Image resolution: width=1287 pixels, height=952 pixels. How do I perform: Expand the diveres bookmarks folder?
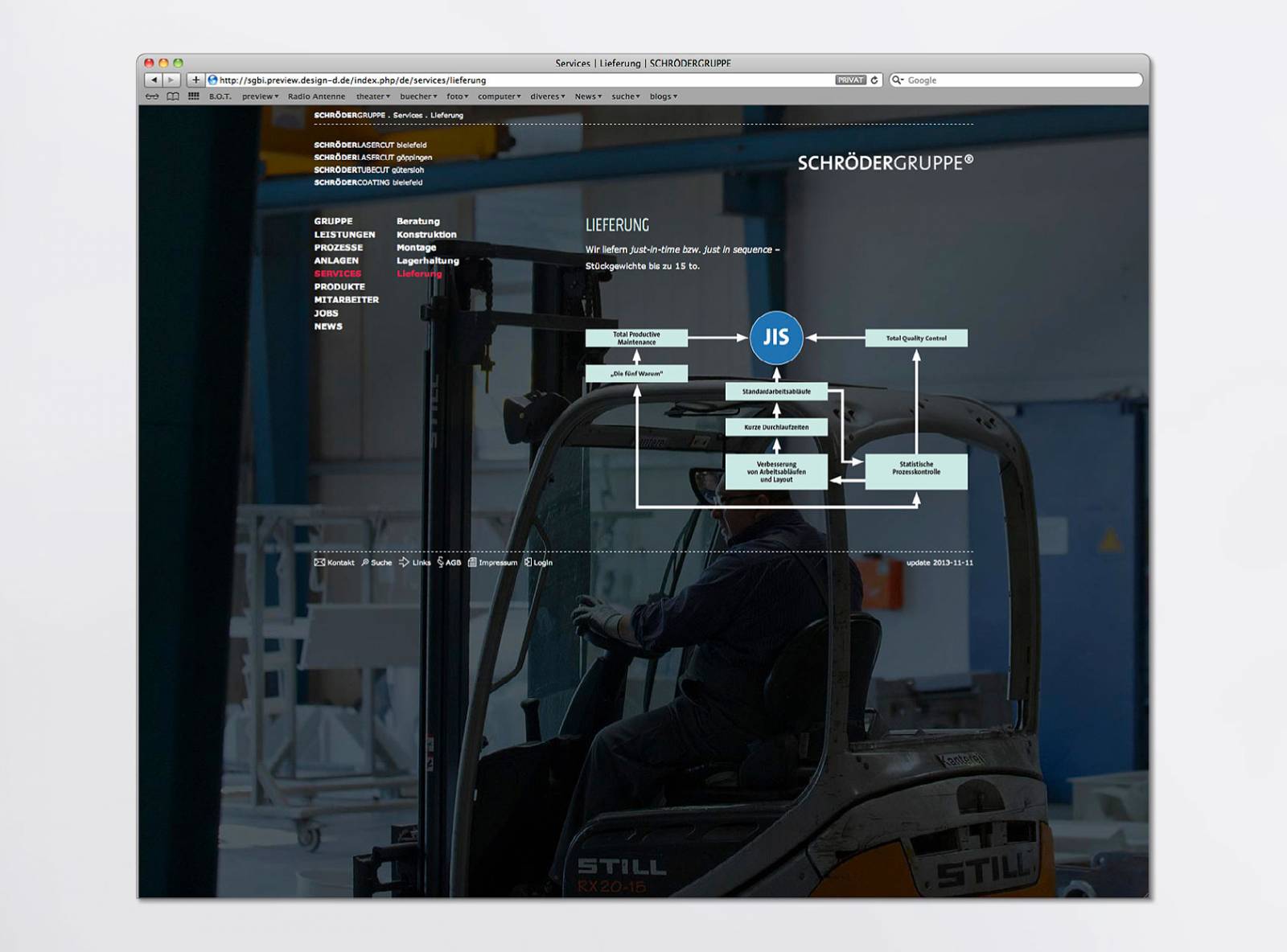(548, 96)
